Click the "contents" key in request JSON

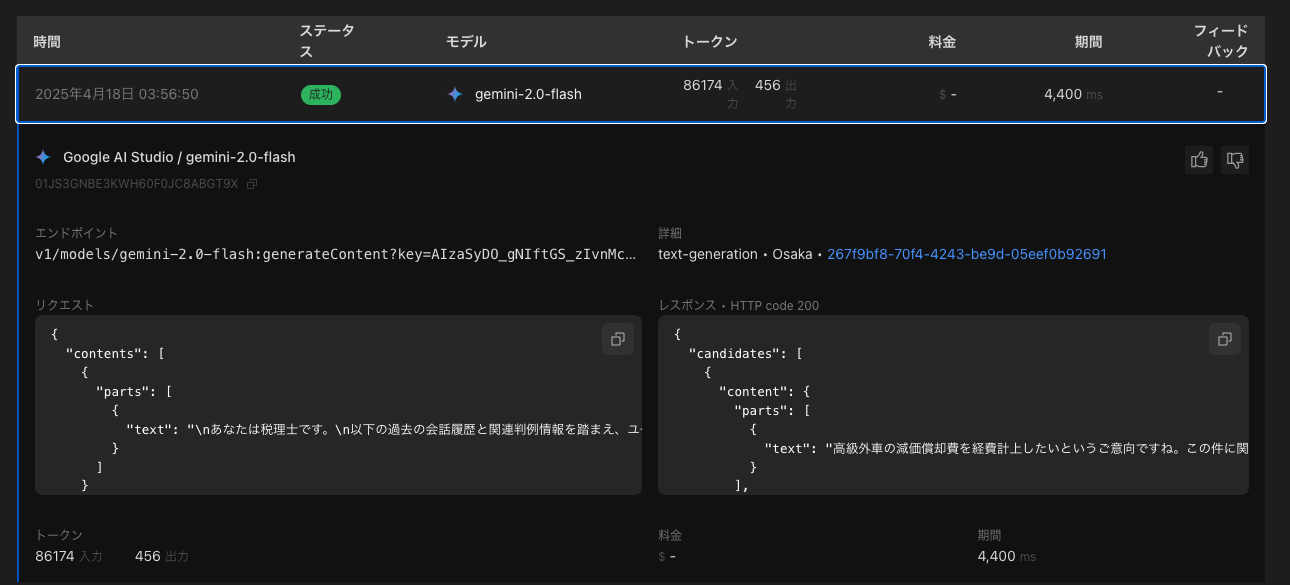[104, 353]
